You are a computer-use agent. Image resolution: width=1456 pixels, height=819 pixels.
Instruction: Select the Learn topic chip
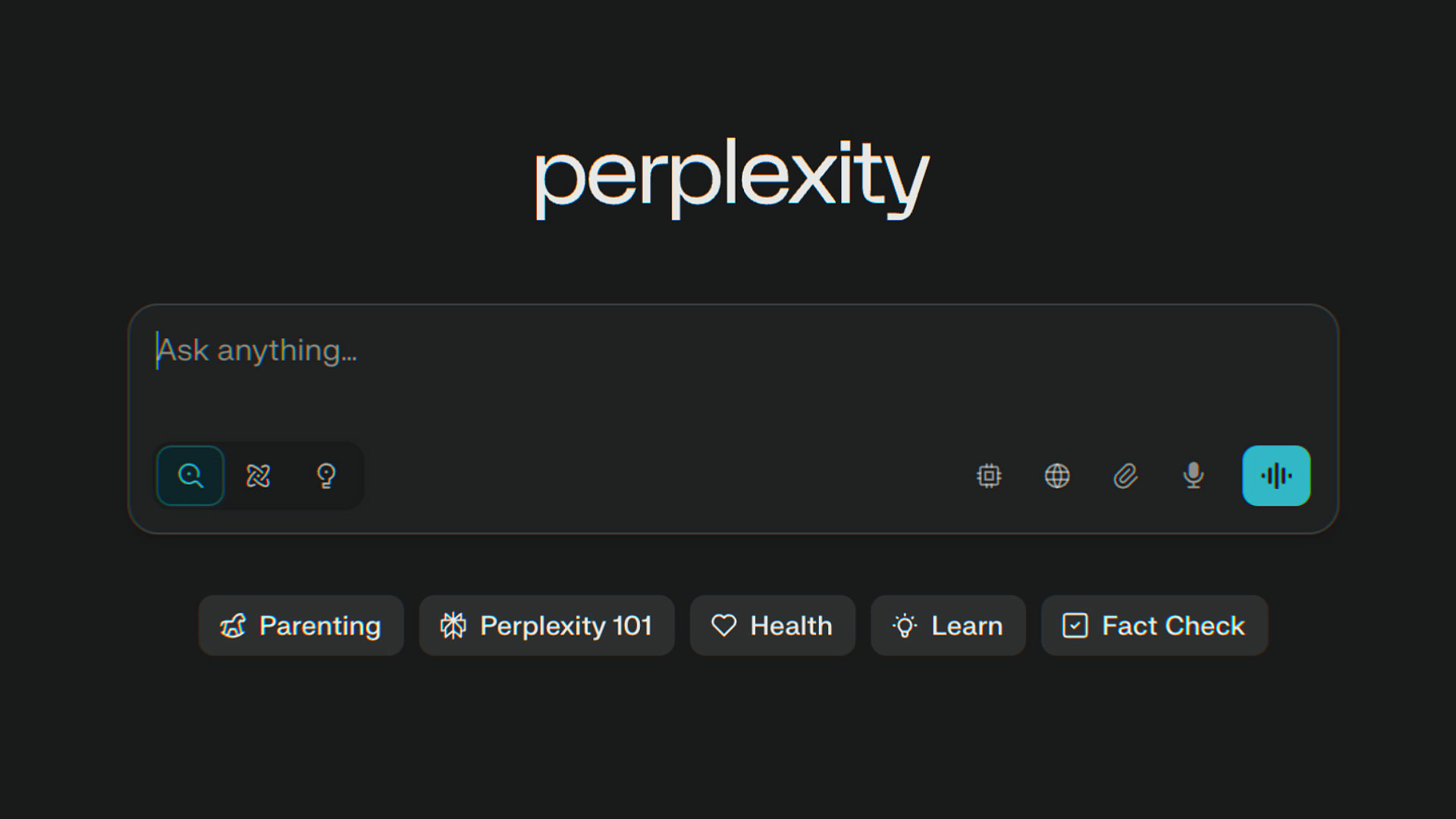[x=948, y=626]
